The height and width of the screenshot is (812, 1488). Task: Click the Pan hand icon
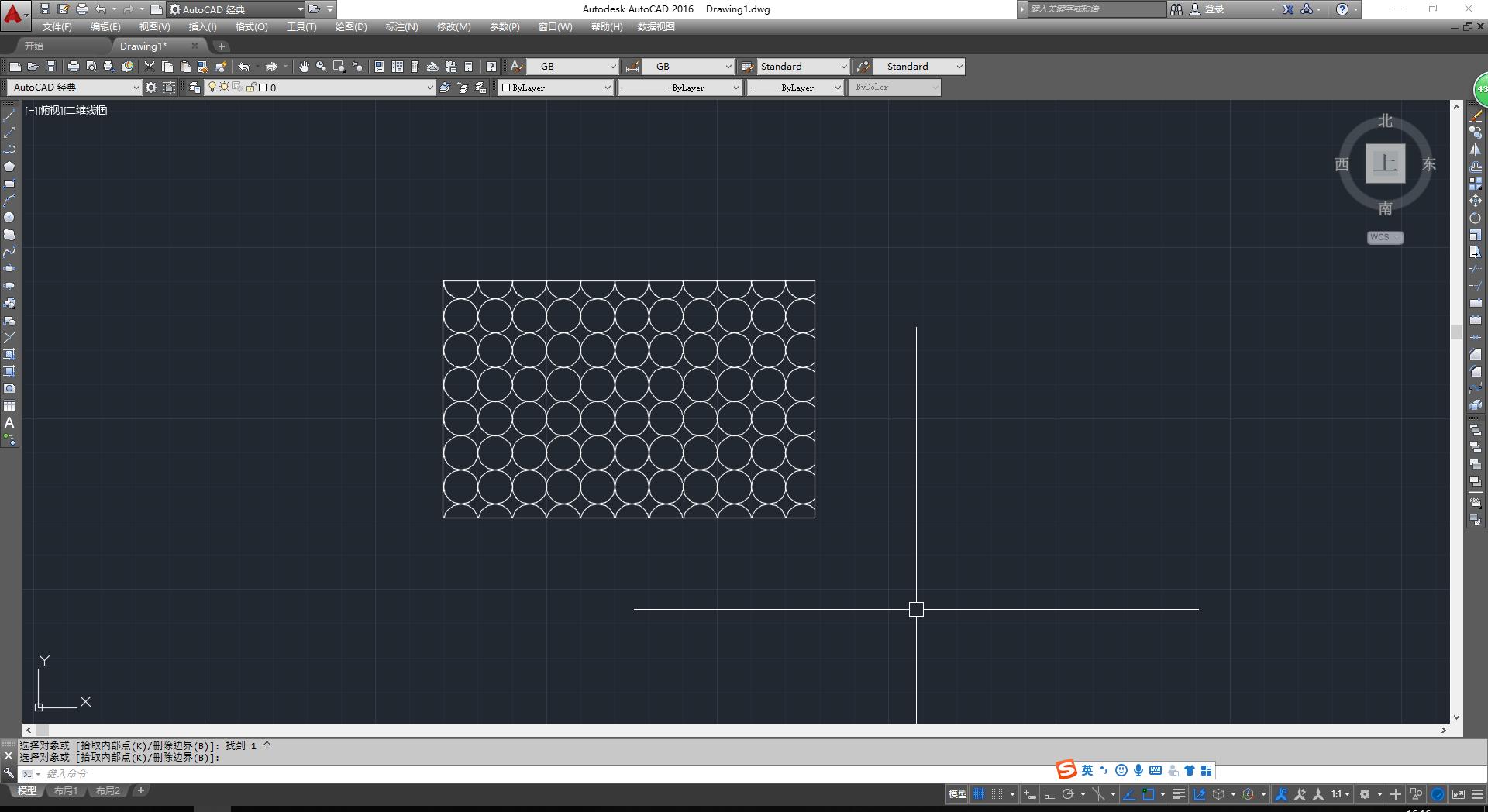[x=303, y=67]
